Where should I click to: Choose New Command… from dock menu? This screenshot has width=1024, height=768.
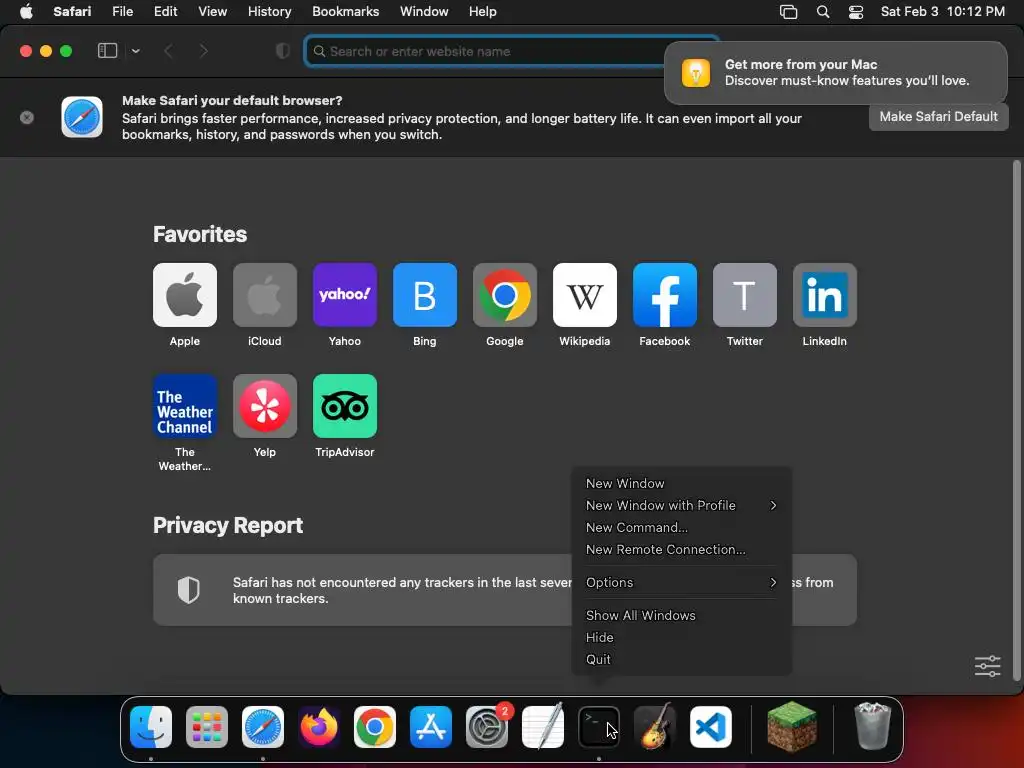point(681,528)
